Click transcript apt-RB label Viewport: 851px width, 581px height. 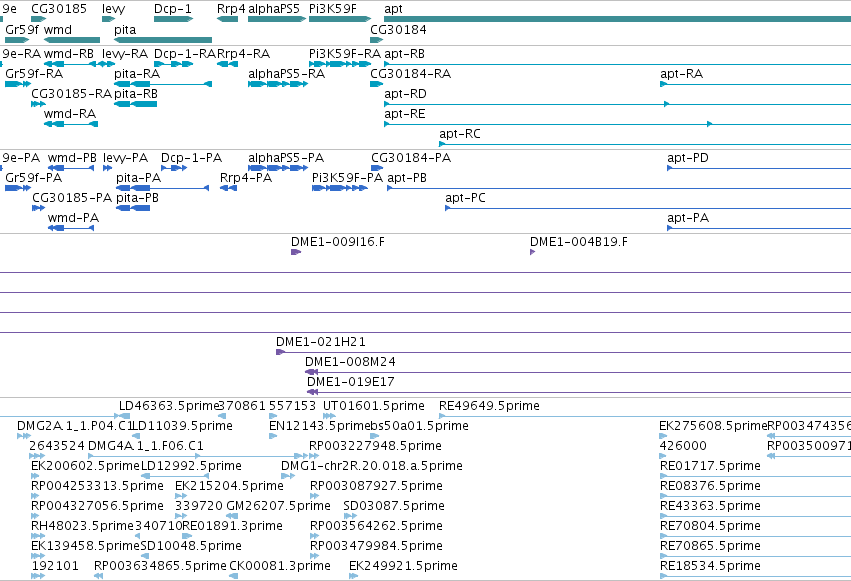pyautogui.click(x=404, y=54)
